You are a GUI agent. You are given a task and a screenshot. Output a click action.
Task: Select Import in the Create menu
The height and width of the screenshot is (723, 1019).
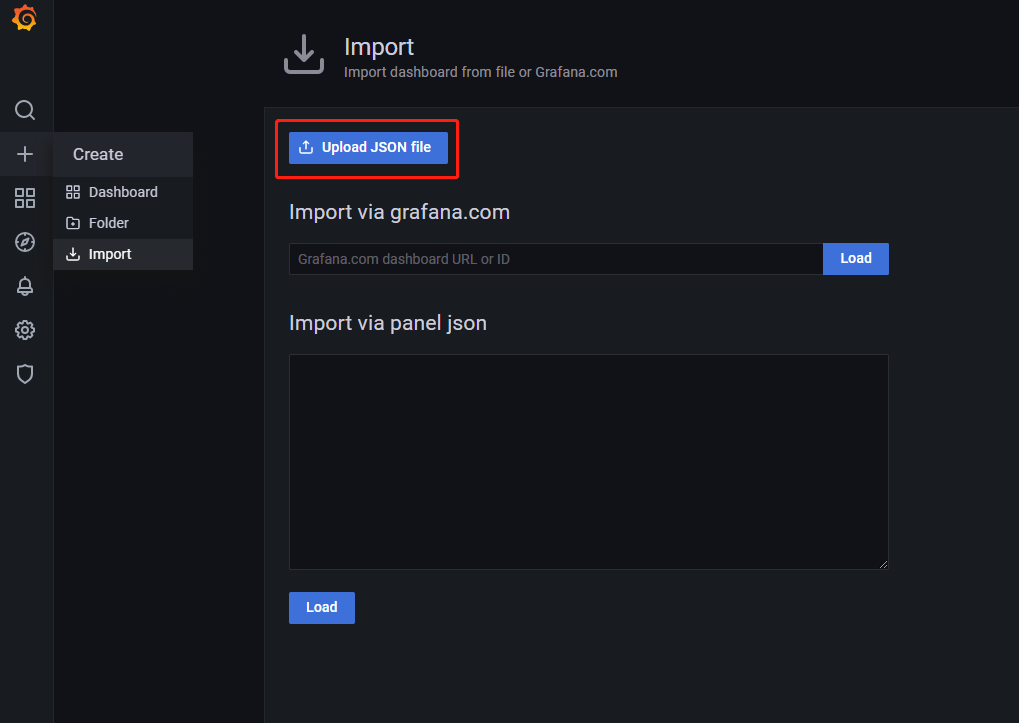click(x=109, y=254)
